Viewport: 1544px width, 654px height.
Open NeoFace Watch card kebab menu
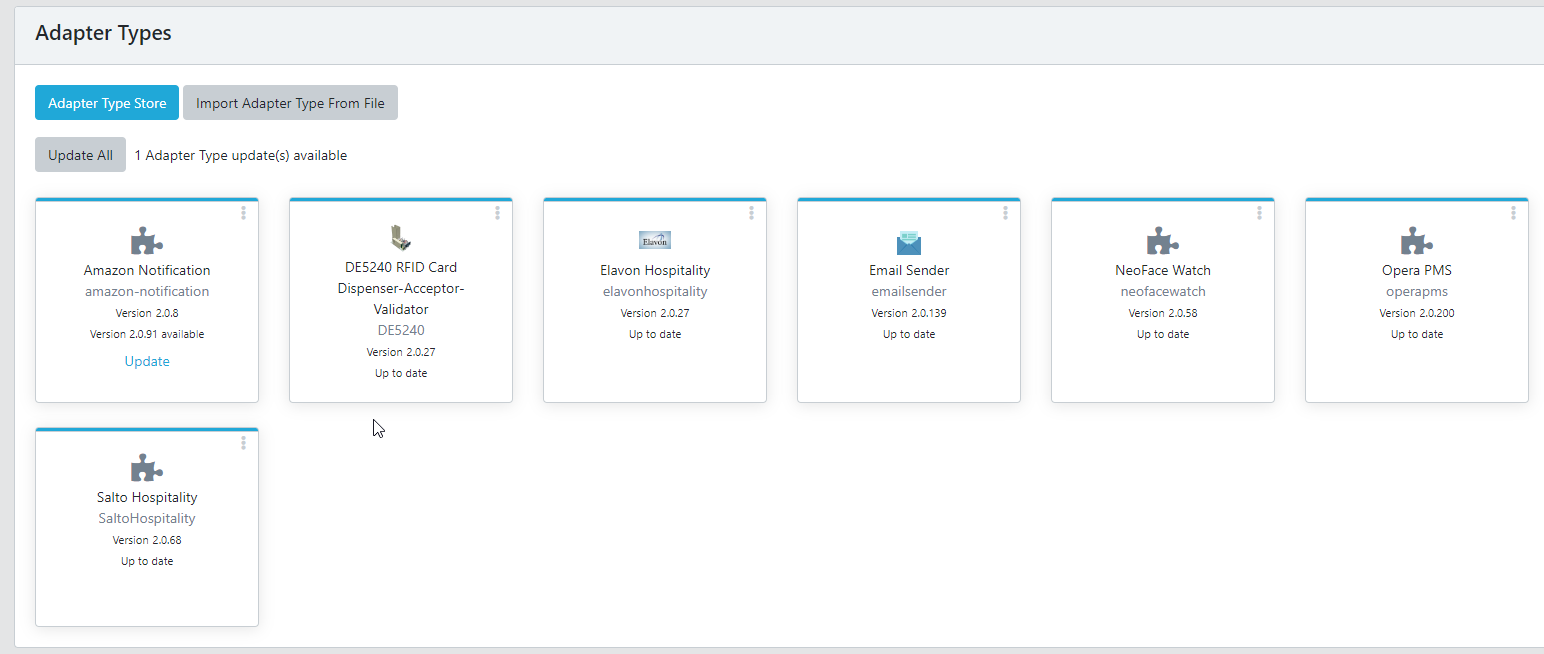1260,213
